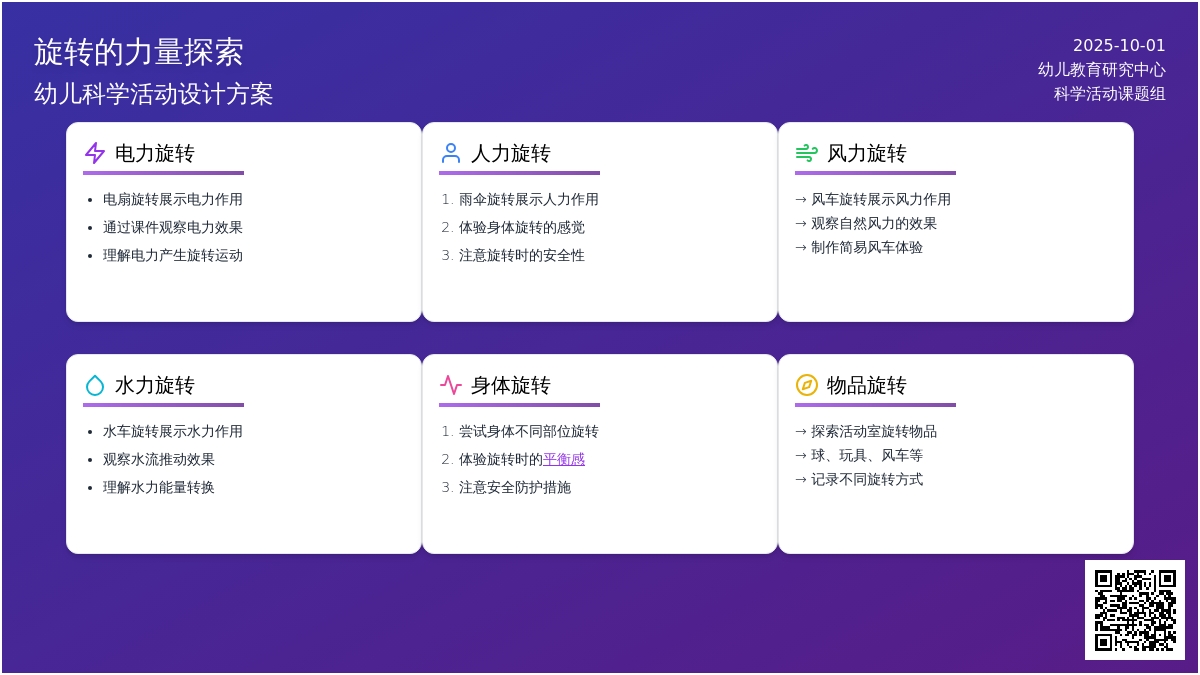Screen dimensions: 1200x675
Task: Click the lightning bolt icon beside 电力旋转
Action: [95, 153]
